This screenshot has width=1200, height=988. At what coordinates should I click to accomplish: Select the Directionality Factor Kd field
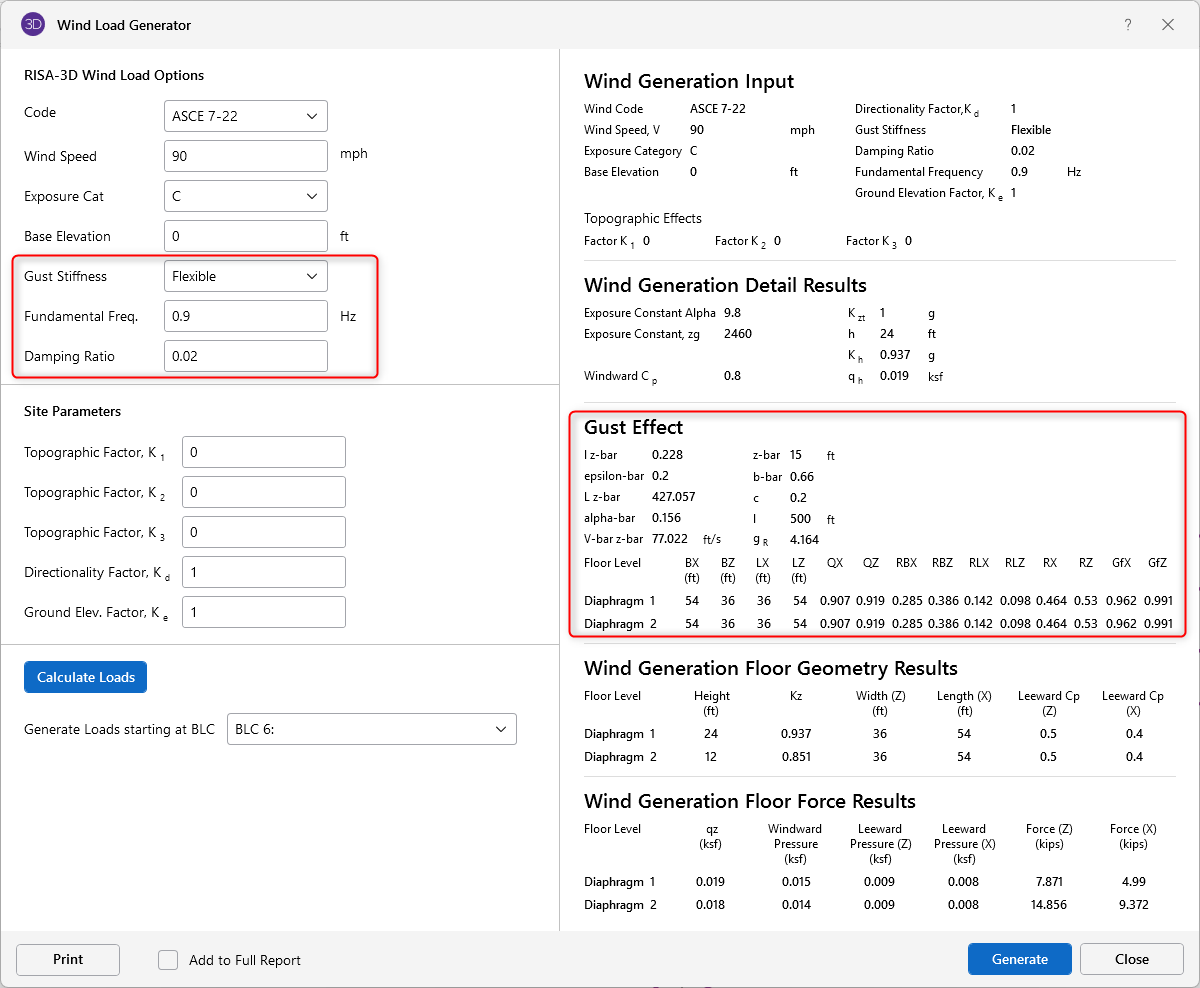point(263,572)
